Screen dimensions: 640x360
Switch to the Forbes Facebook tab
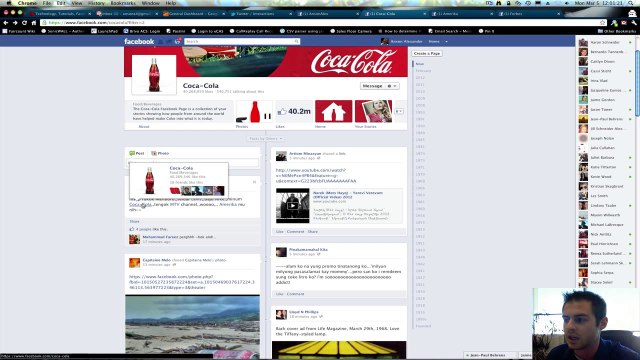click(x=530, y=13)
